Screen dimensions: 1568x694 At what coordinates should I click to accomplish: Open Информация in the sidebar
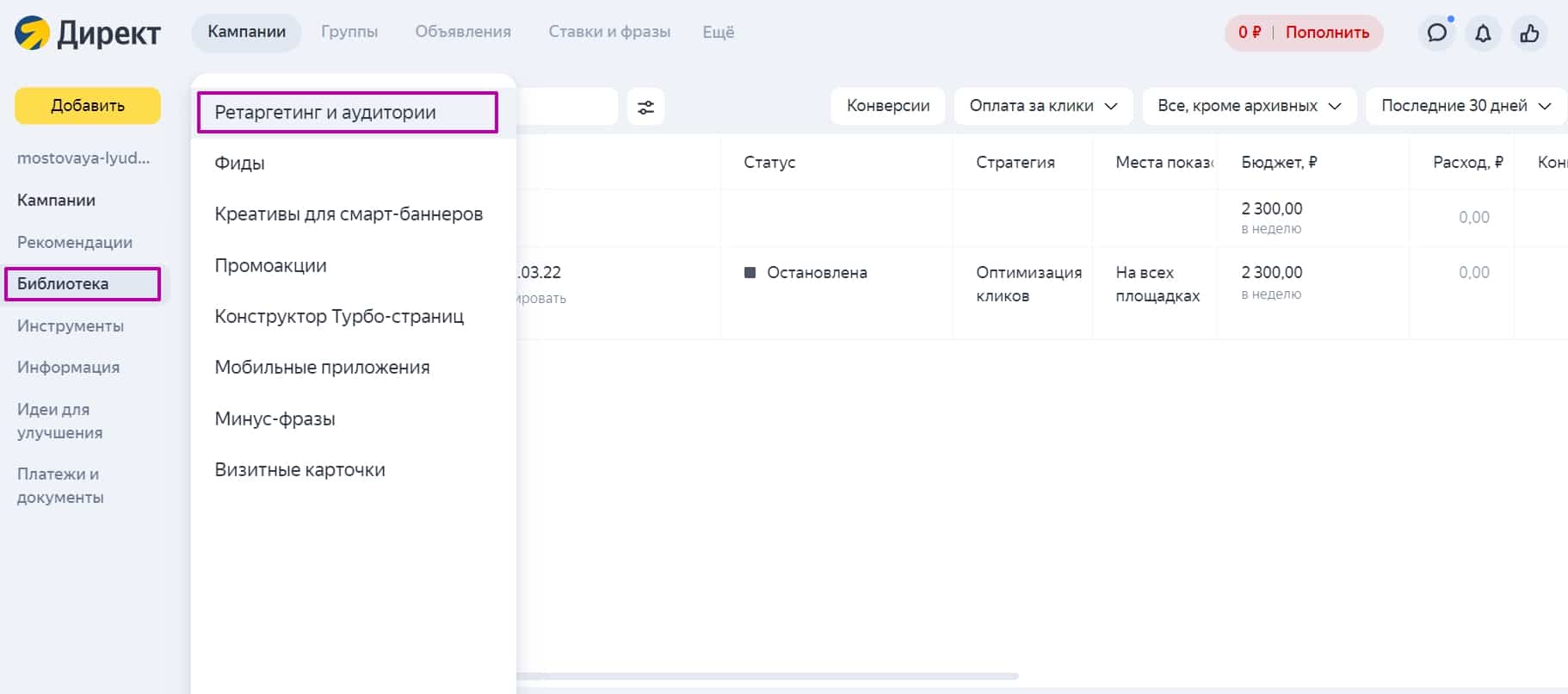click(68, 367)
